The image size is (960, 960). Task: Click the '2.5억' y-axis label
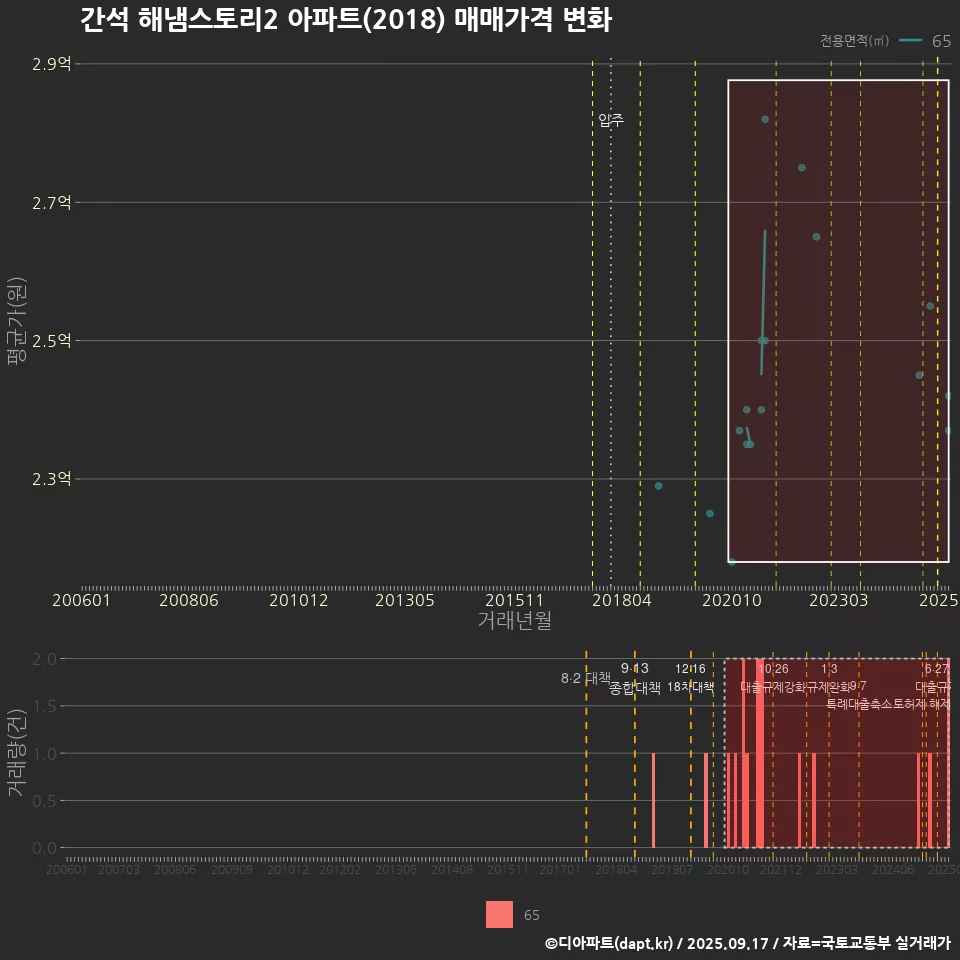point(51,341)
